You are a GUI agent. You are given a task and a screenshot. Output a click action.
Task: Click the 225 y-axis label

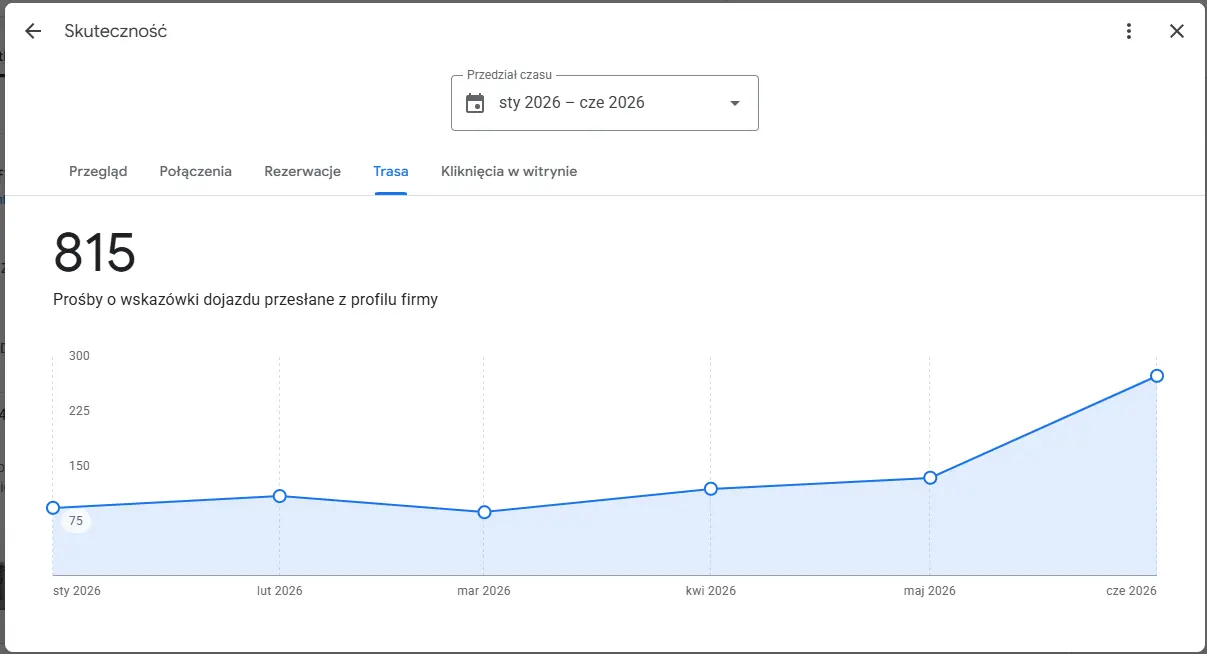[79, 411]
